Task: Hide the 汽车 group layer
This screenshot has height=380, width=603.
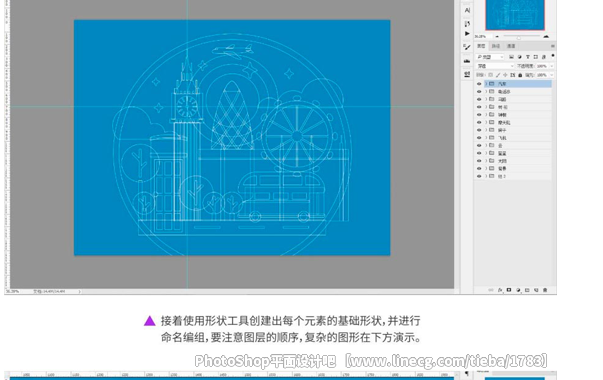Action: 479,84
